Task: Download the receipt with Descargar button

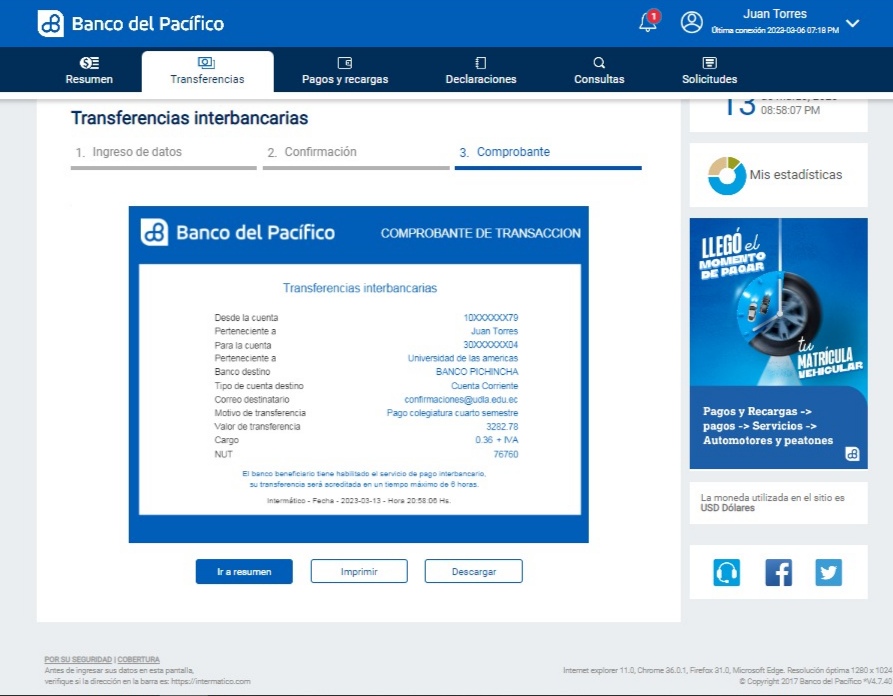Action: point(473,571)
